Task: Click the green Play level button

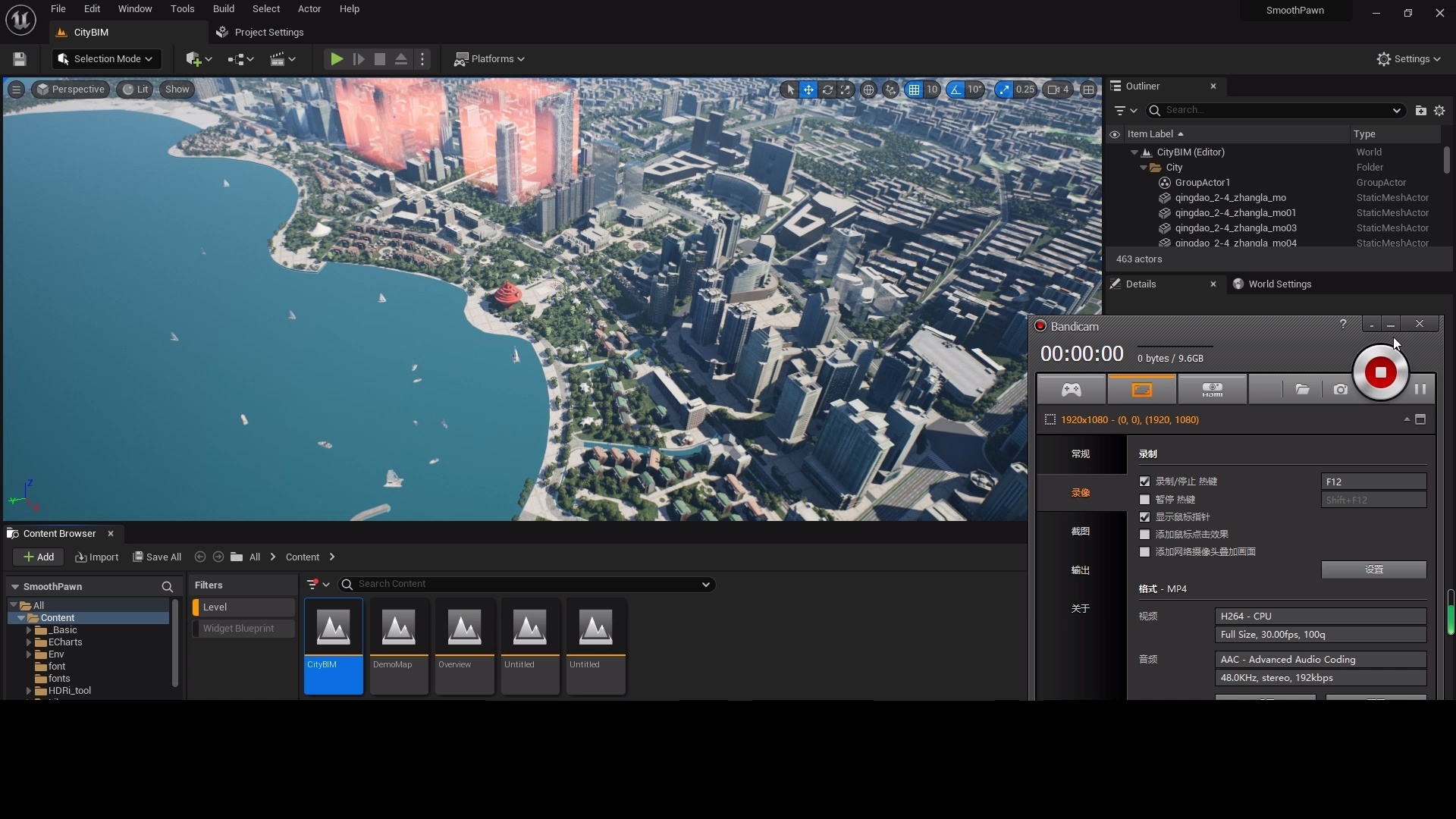Action: coord(337,59)
